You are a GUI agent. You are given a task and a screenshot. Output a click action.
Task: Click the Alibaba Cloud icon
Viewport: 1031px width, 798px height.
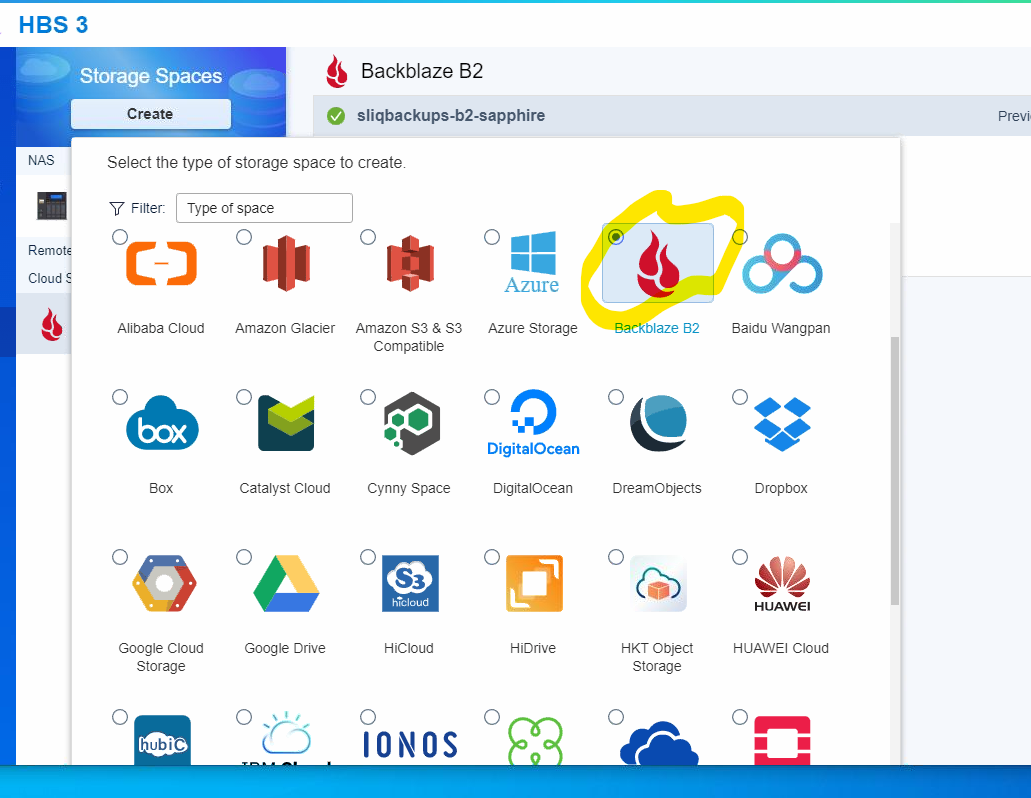[161, 264]
